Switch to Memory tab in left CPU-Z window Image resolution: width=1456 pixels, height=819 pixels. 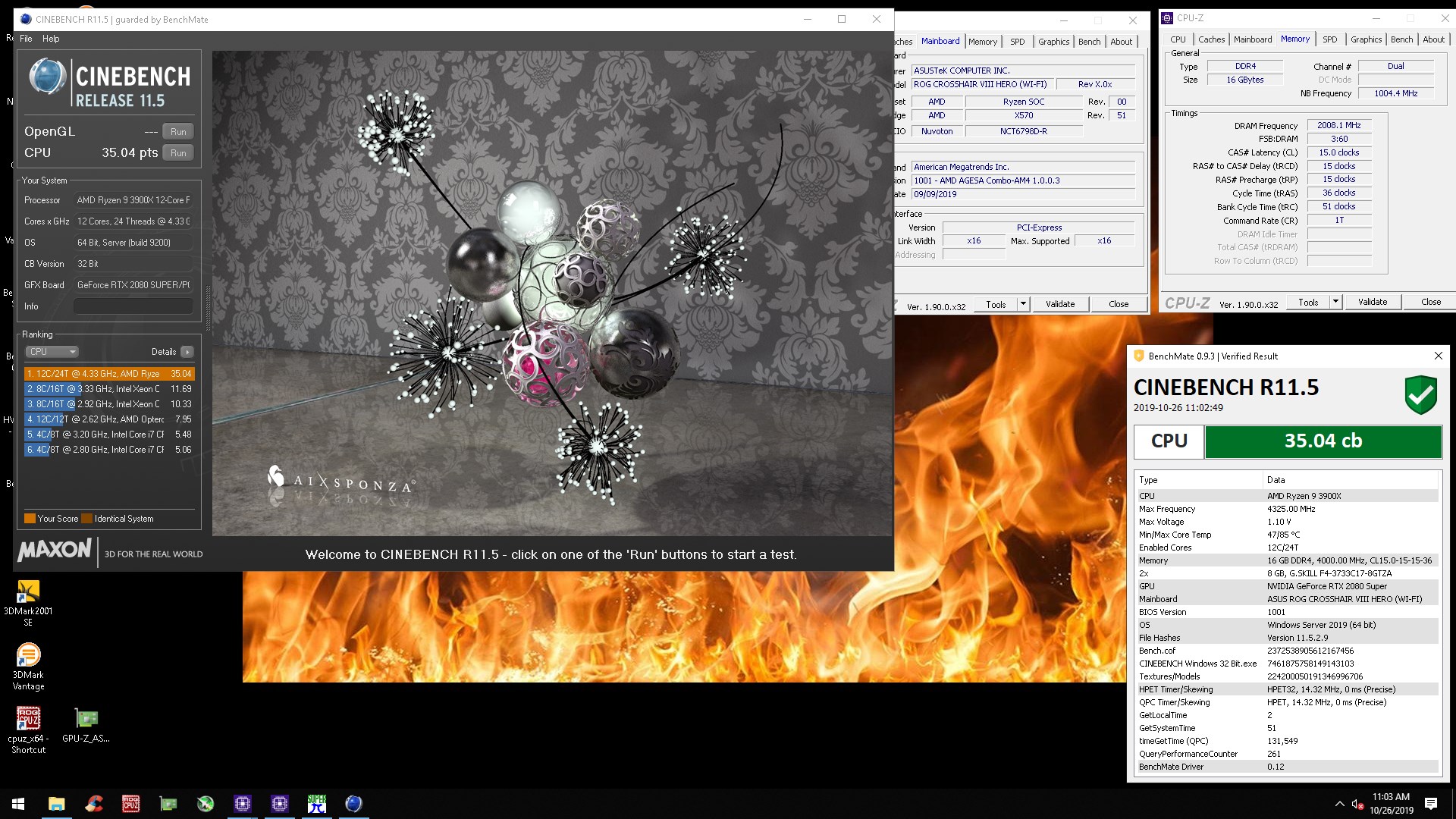(x=983, y=42)
